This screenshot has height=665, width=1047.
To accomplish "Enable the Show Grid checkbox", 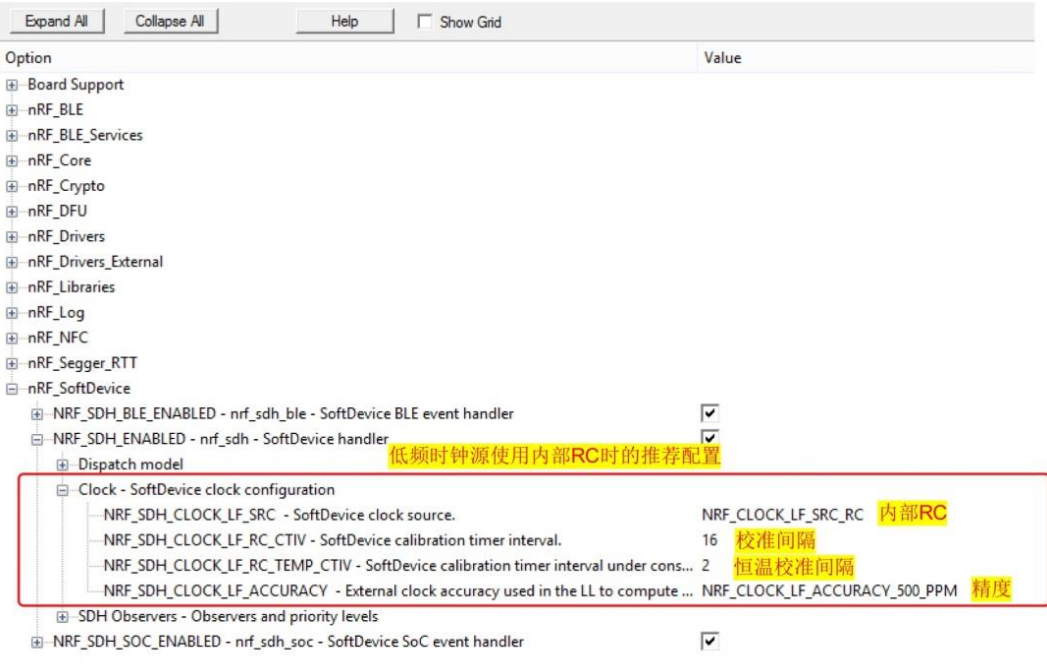I will [x=424, y=21].
